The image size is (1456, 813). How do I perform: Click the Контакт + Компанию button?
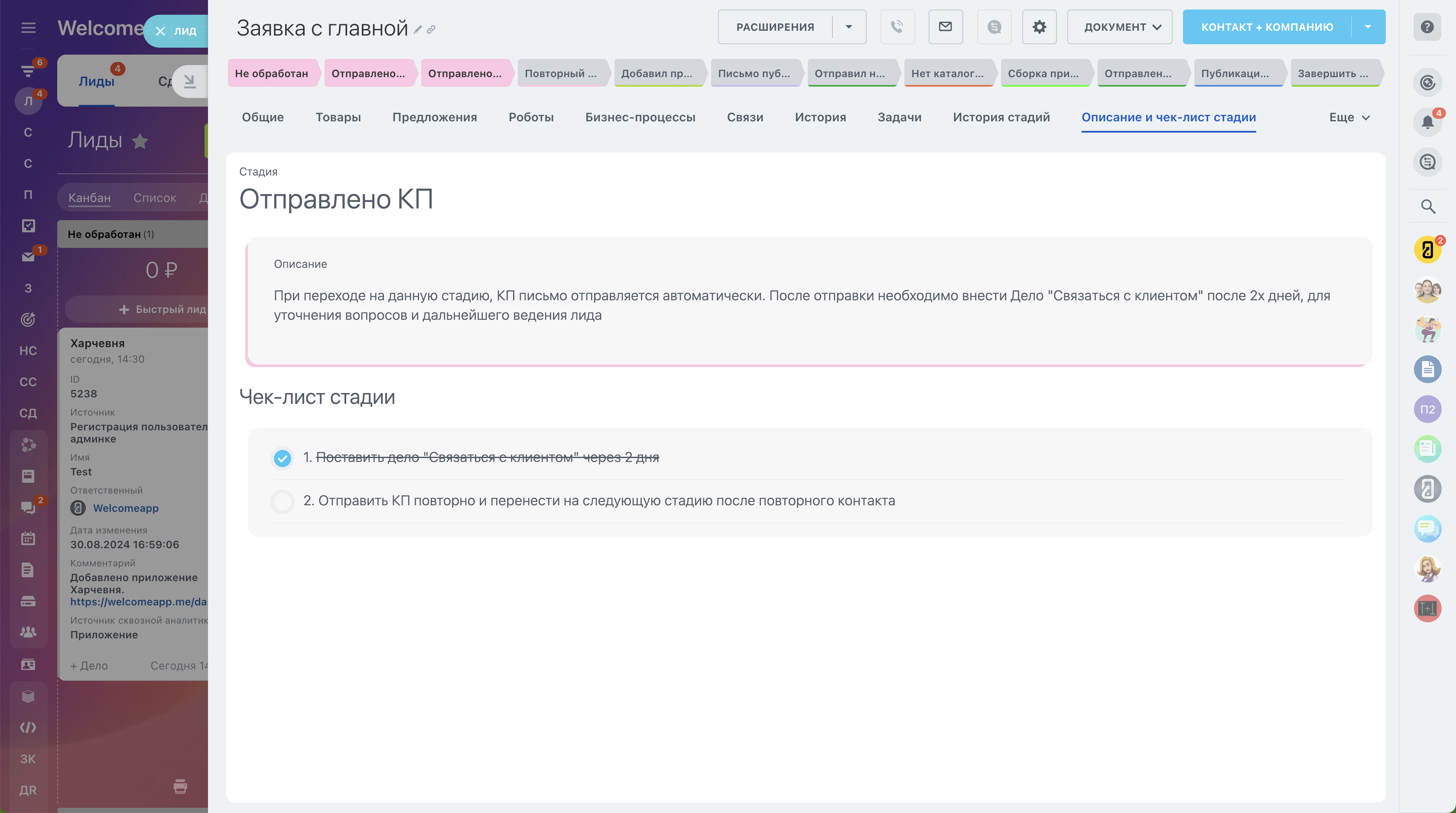click(1267, 26)
